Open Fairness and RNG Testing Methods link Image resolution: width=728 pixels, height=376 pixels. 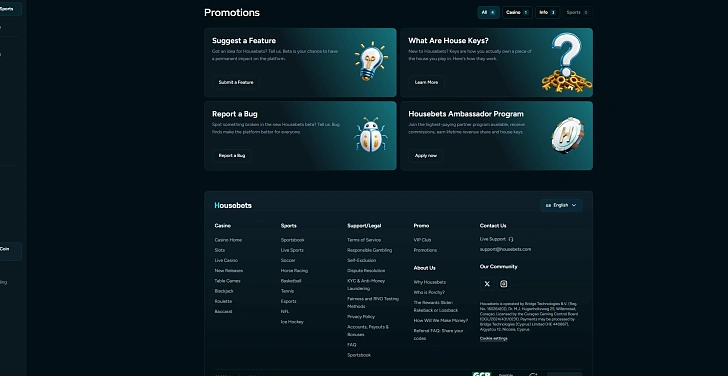[373, 303]
